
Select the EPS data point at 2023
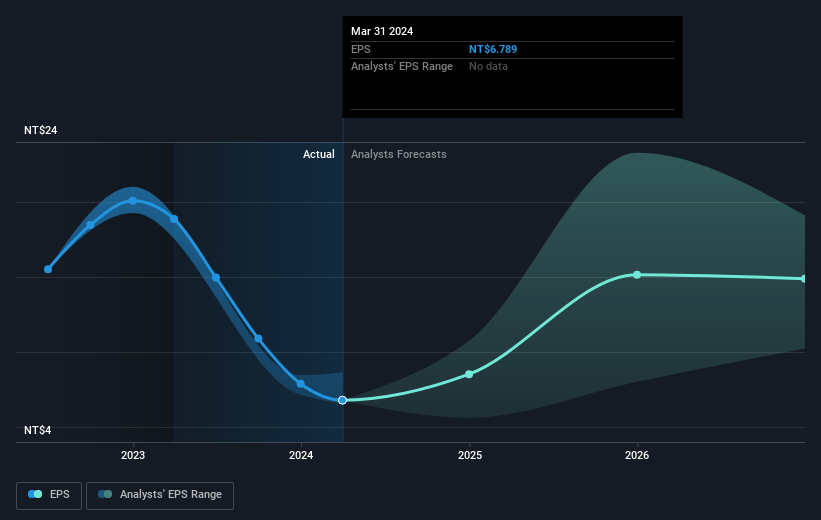132,201
